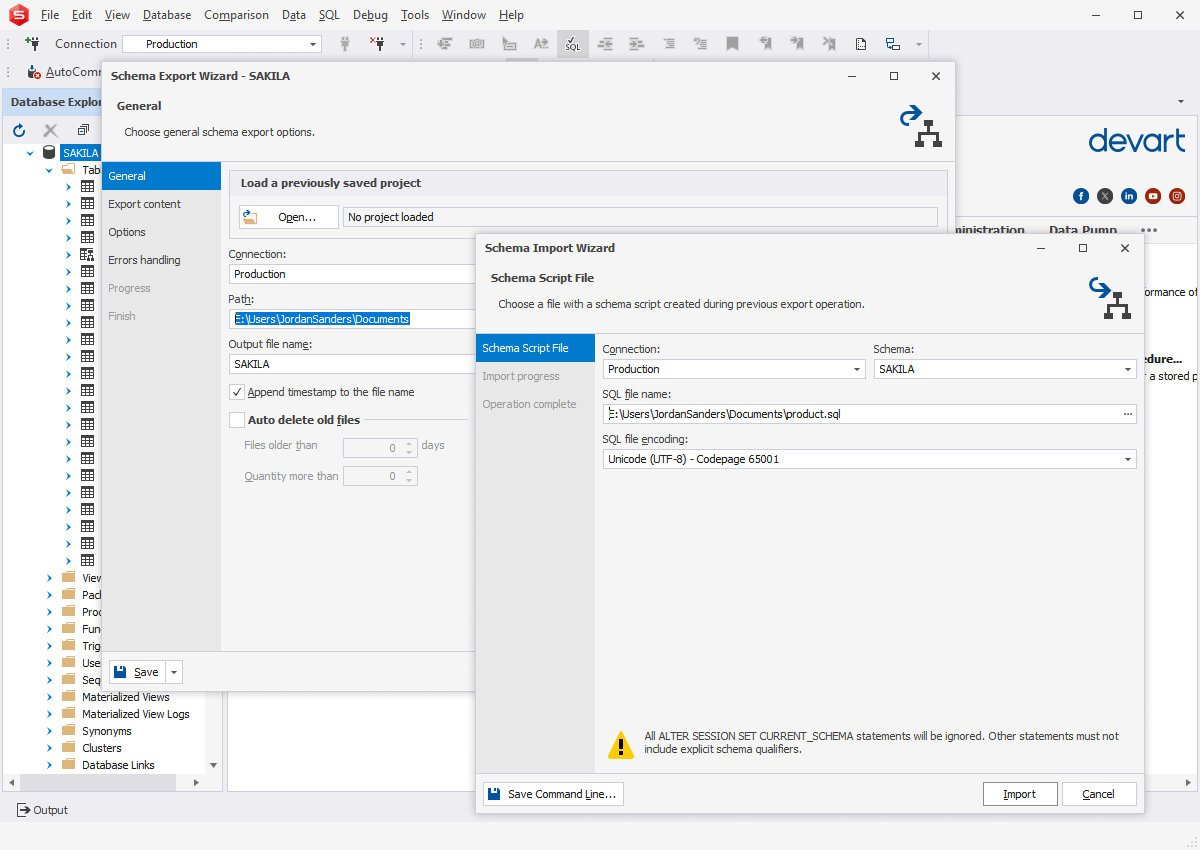Screen dimensions: 1200x850
Task: Open the Comparison menu
Action: pyautogui.click(x=236, y=15)
